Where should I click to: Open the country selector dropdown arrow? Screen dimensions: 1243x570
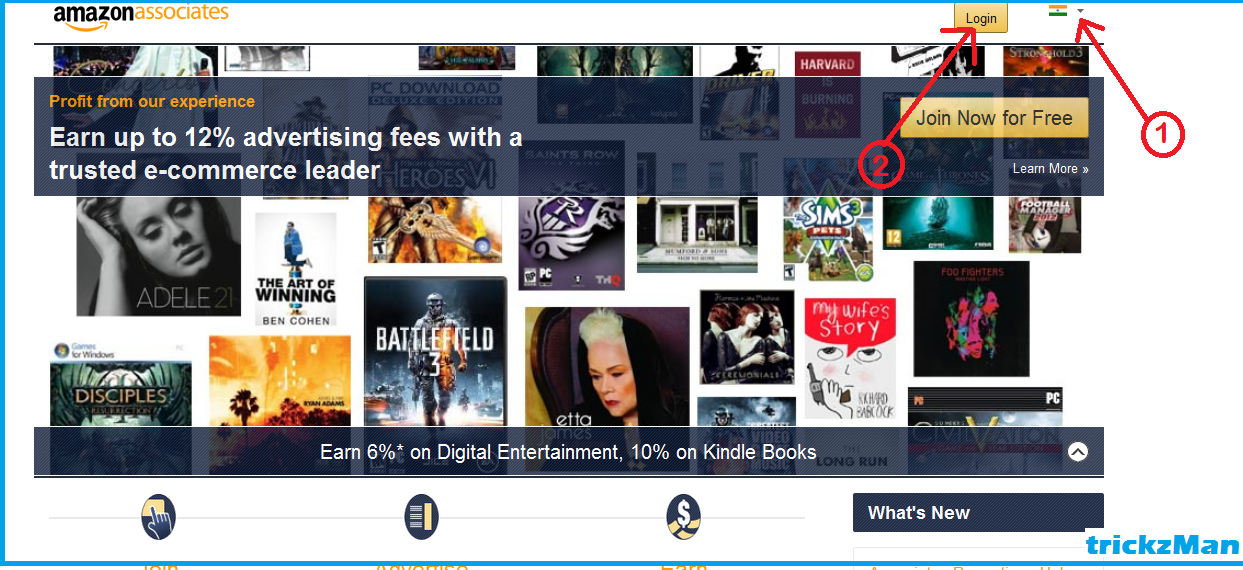1081,11
